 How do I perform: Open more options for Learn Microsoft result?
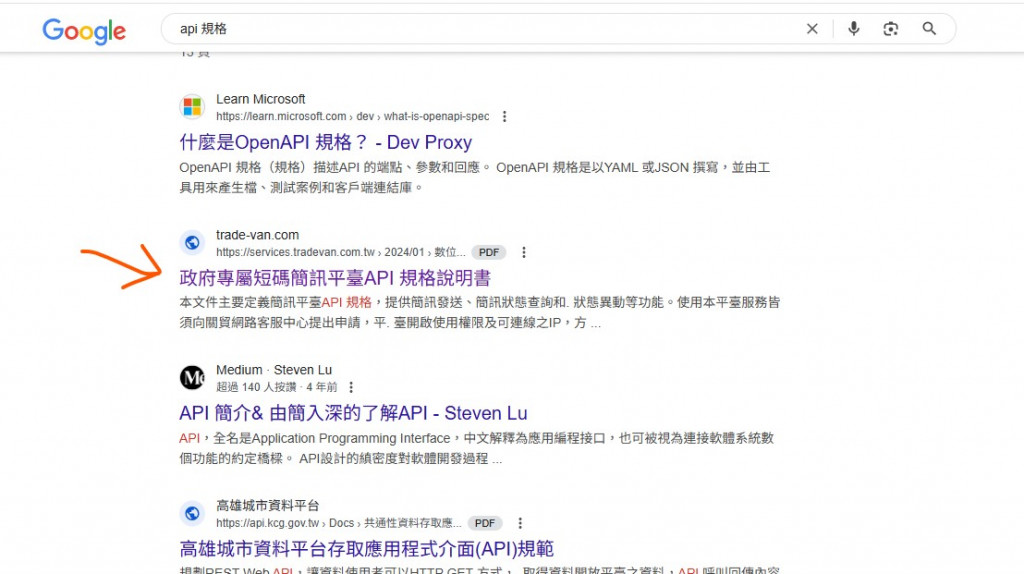pyautogui.click(x=504, y=116)
